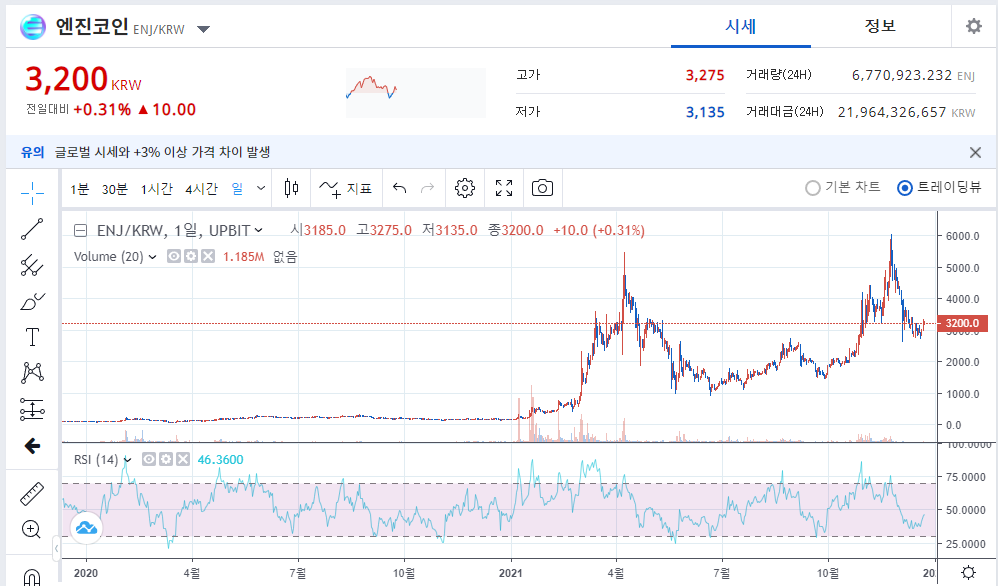Screen dimensions: 998x586
Task: Expand the UPBIT symbol legend chevron
Action: pyautogui.click(x=258, y=230)
